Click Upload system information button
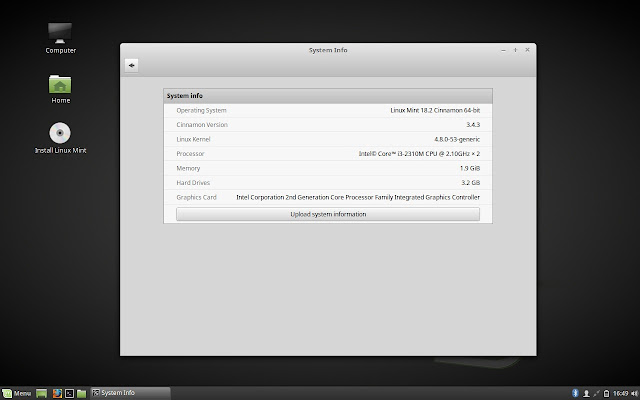 328,214
